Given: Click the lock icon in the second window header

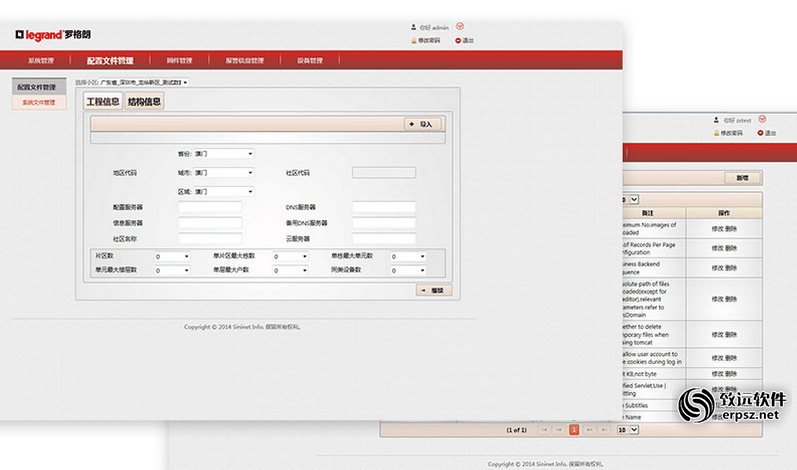Looking at the screenshot, I should click(716, 133).
